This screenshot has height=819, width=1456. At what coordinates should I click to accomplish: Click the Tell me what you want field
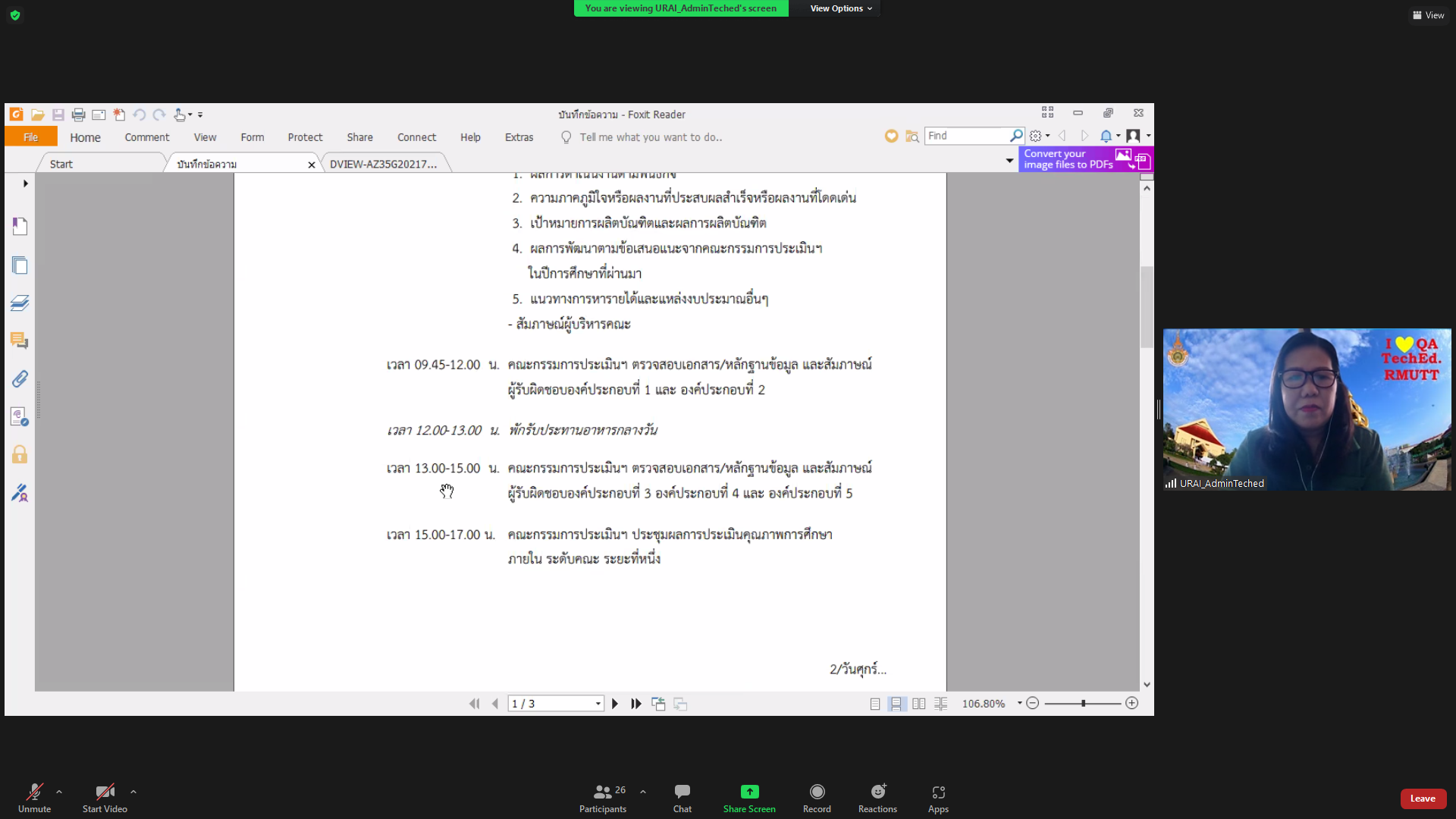tap(651, 137)
